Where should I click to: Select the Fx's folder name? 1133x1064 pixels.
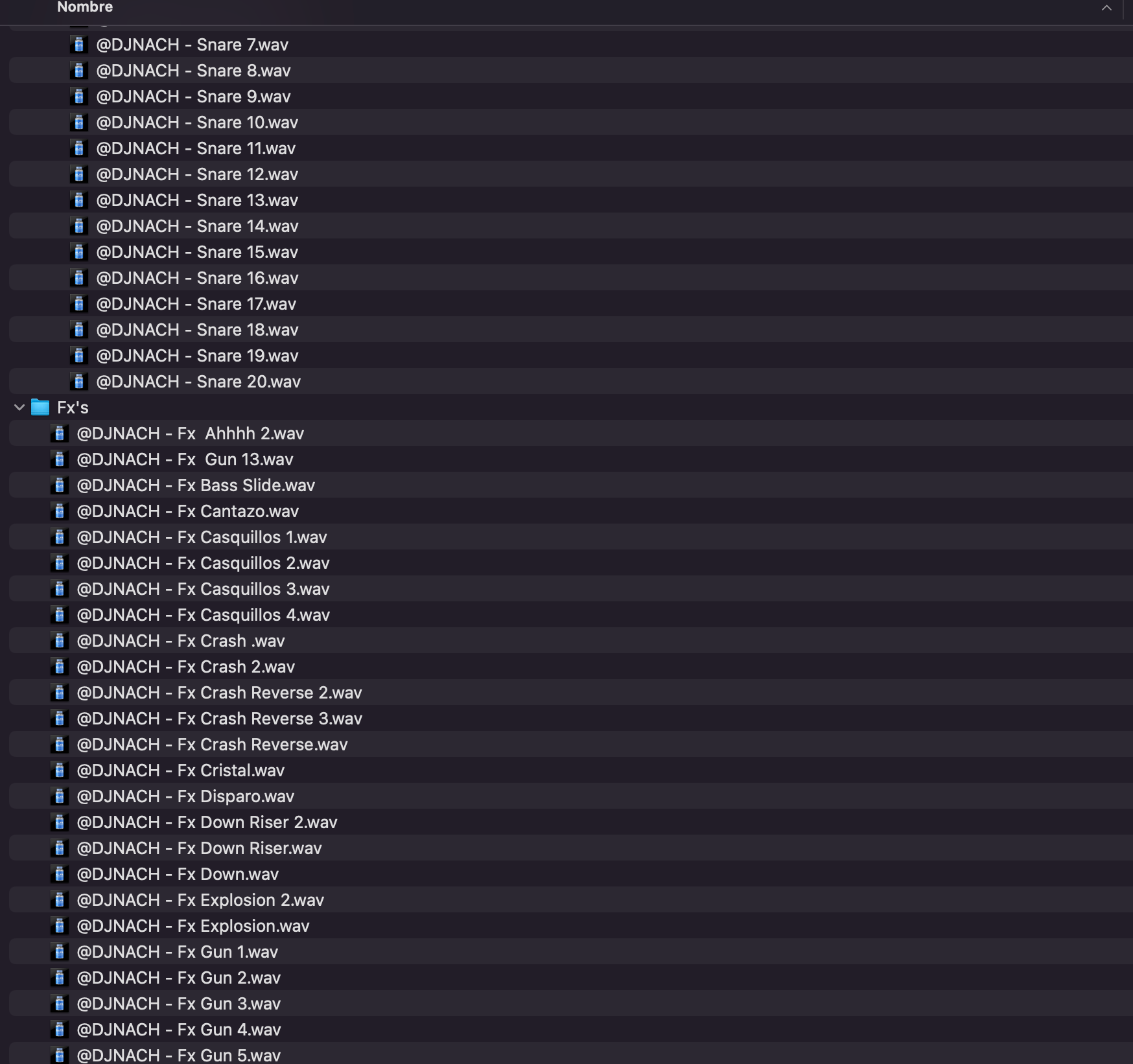click(x=73, y=408)
